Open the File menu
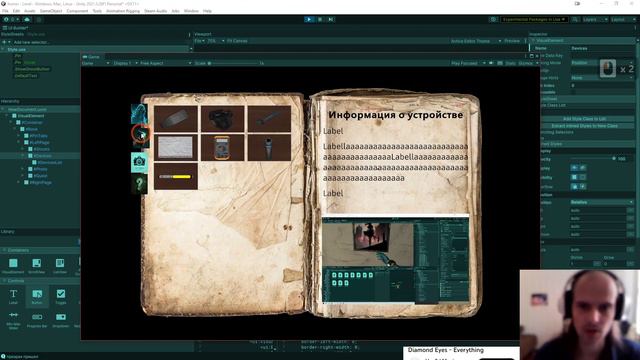The image size is (640, 360). tap(5, 11)
